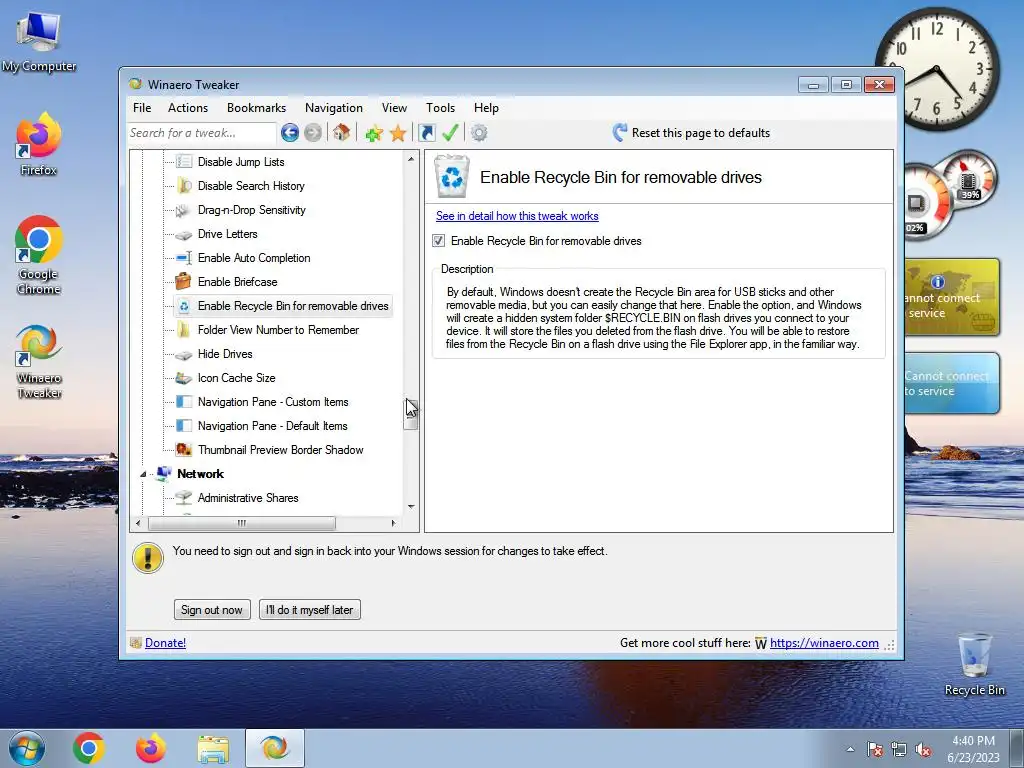Select Disable Jump Lists tree item
Screen dimensions: 1024x768
point(241,161)
